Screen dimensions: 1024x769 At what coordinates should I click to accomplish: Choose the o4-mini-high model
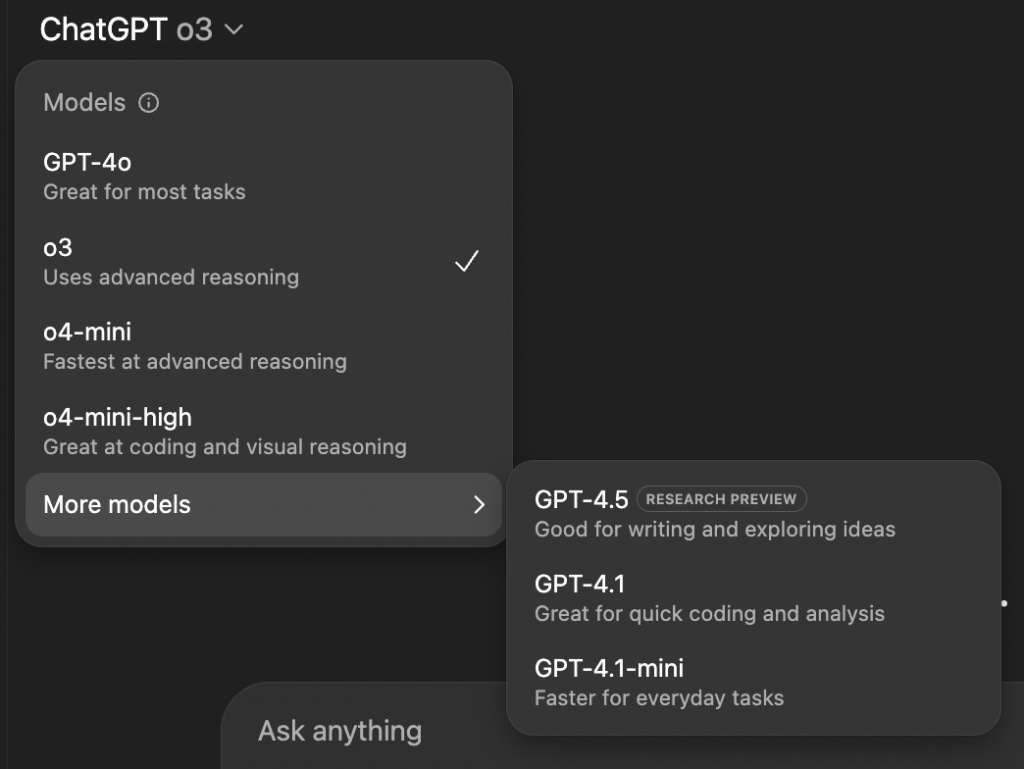click(264, 432)
